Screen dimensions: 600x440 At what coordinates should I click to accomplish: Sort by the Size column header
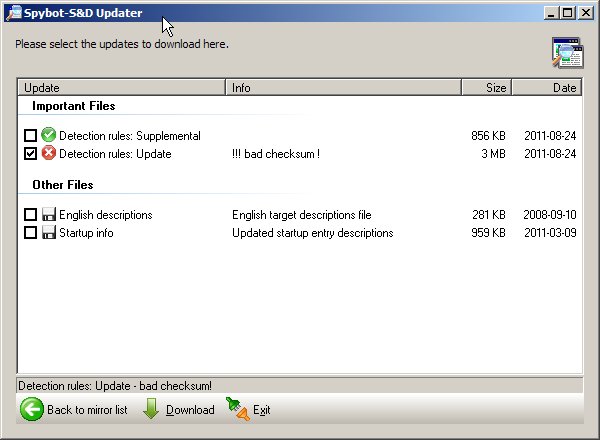(486, 88)
